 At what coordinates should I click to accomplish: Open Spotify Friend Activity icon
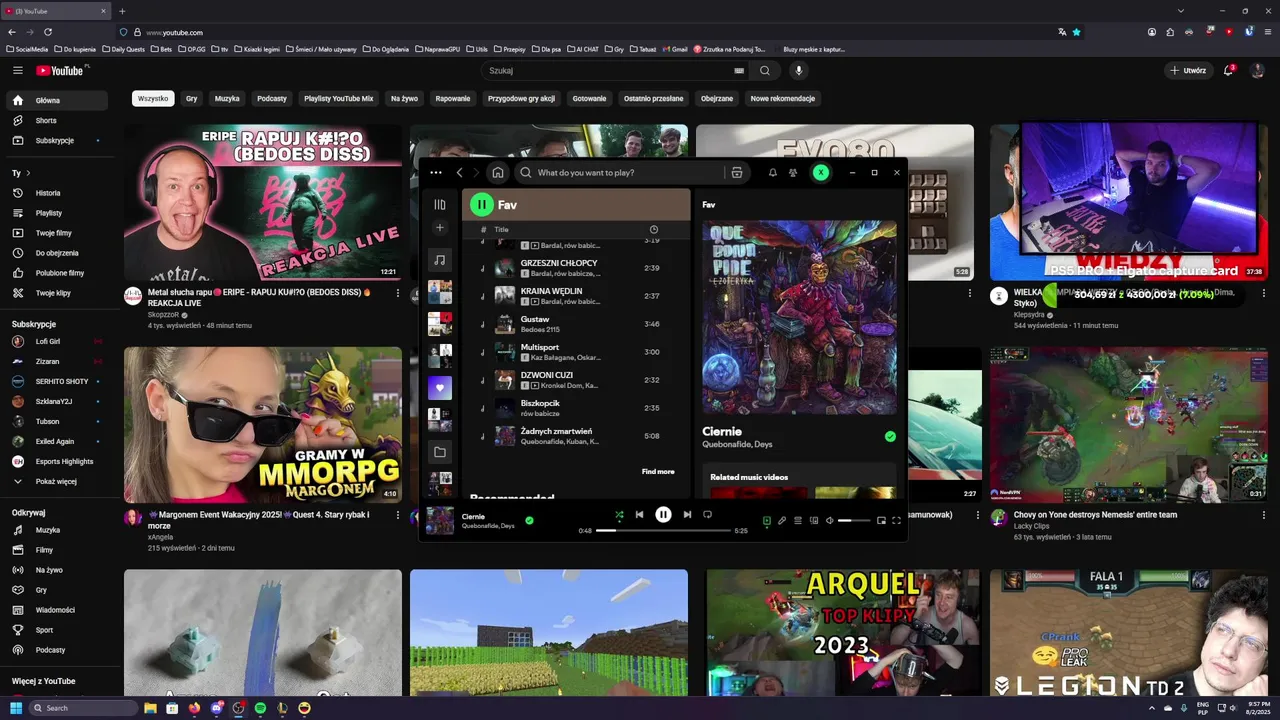pyautogui.click(x=793, y=172)
